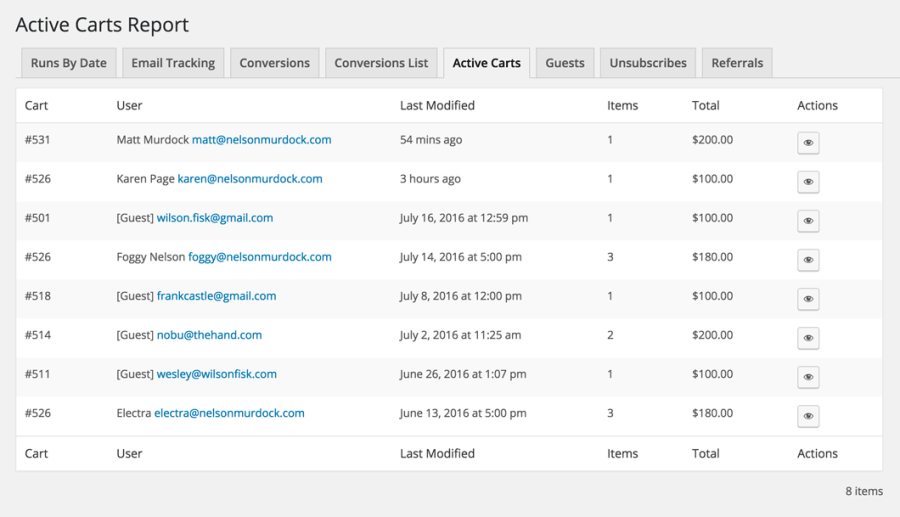The height and width of the screenshot is (517, 900).
Task: Open cart #501 details with eye icon
Action: pyautogui.click(x=808, y=221)
